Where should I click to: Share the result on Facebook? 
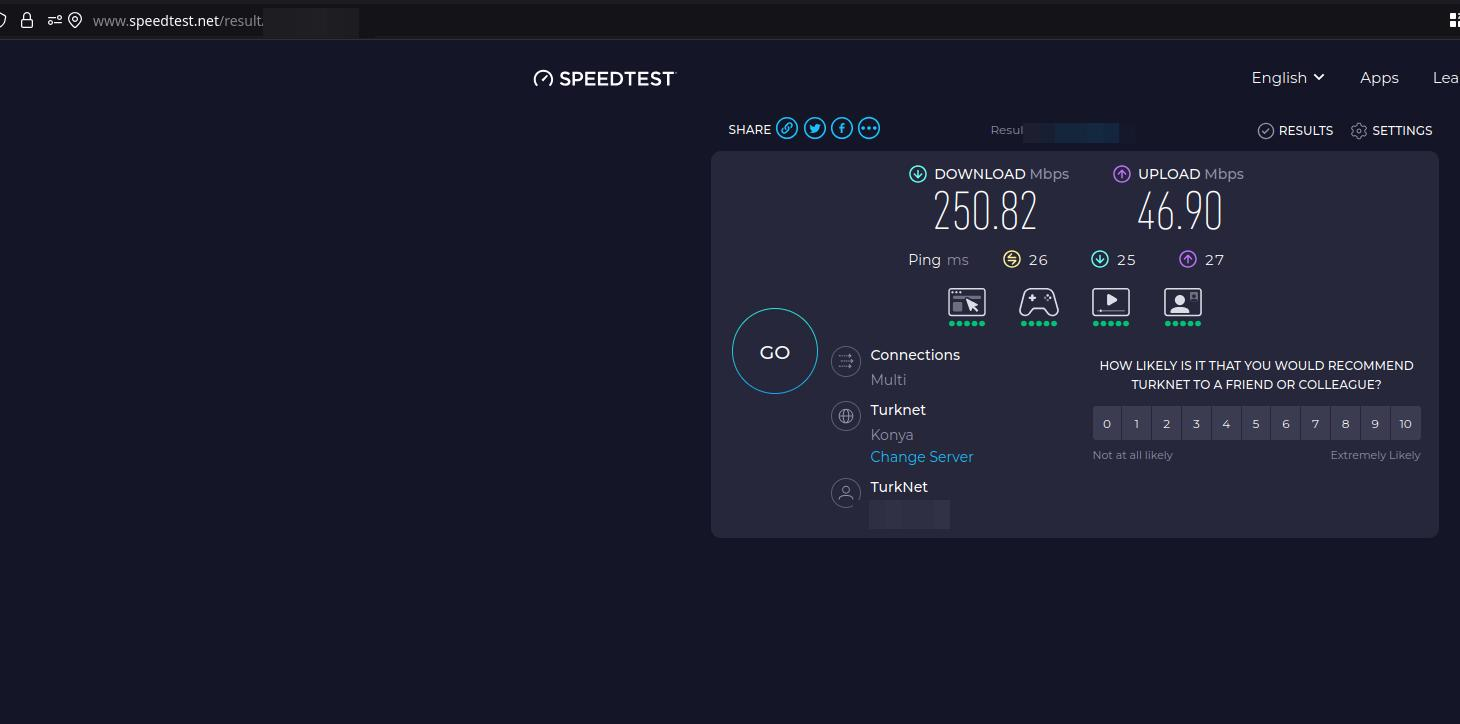(x=842, y=128)
